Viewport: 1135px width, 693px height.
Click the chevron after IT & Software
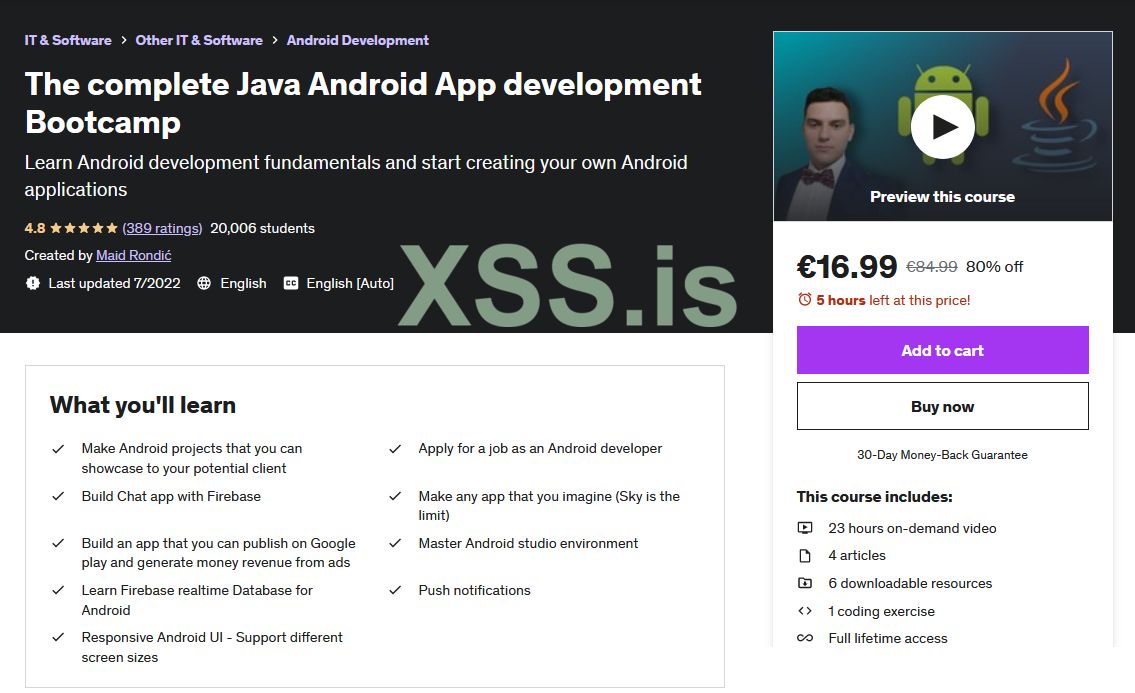click(x=124, y=41)
